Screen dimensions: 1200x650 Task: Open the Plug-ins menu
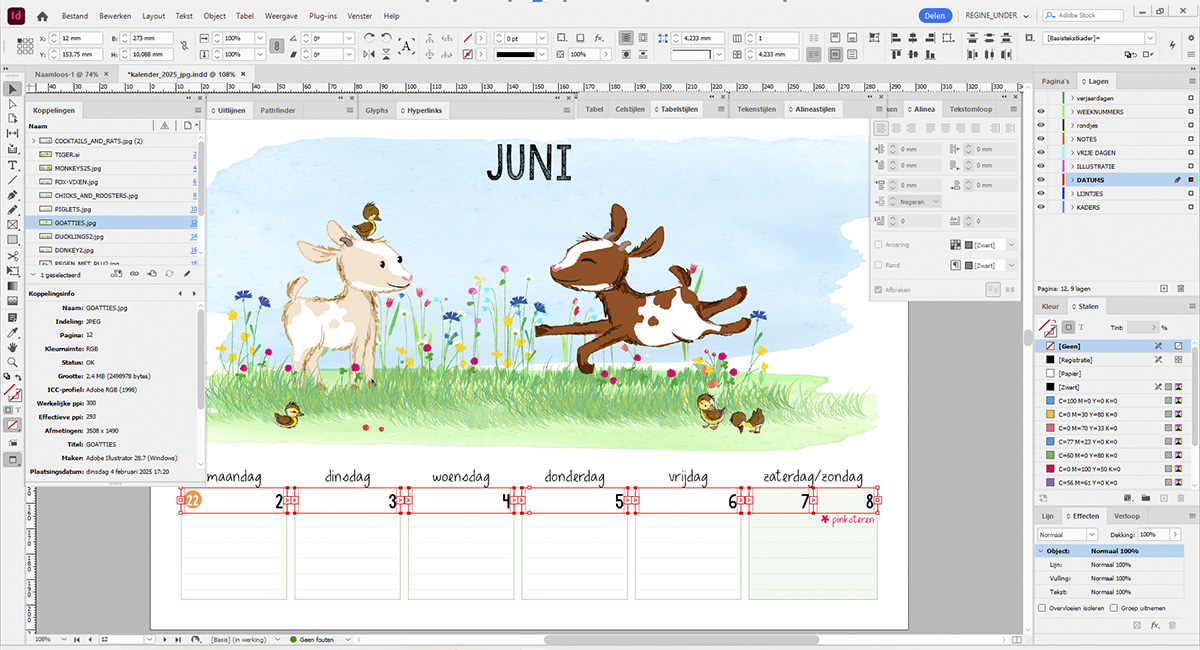(323, 16)
